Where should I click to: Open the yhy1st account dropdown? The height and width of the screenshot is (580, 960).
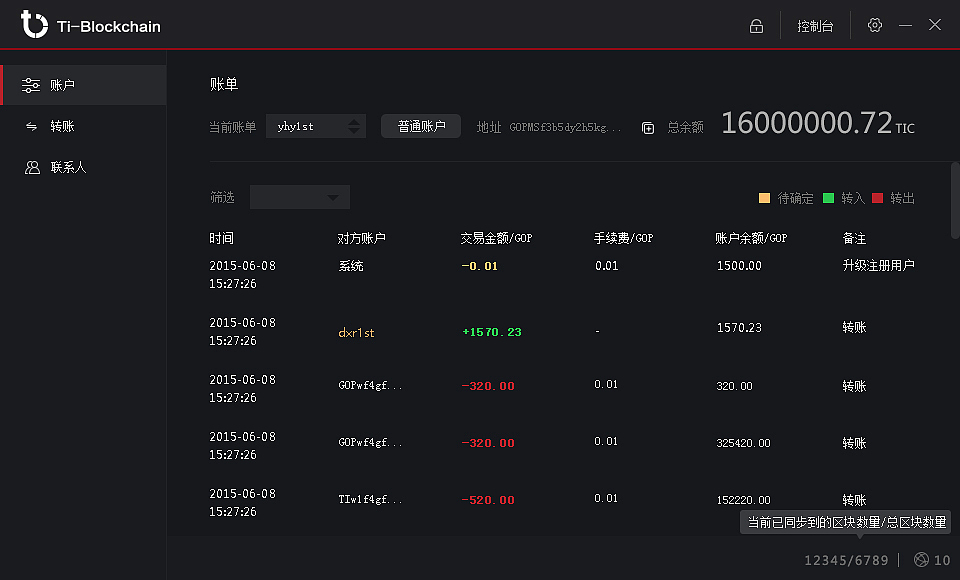pos(315,126)
